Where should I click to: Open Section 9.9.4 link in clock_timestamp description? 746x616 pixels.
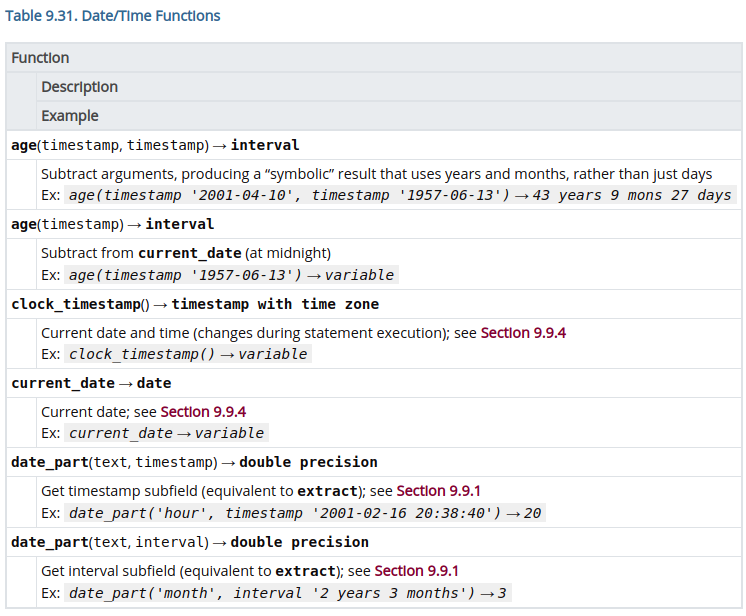click(x=523, y=333)
